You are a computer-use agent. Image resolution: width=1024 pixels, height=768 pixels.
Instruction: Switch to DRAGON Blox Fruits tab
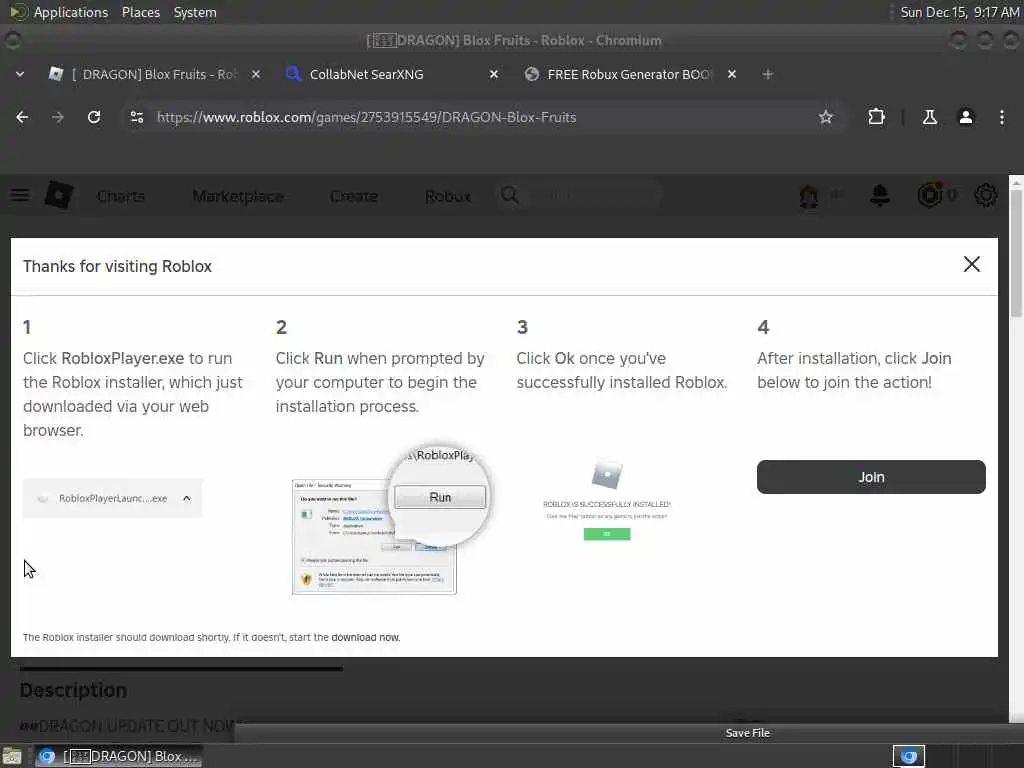154,74
